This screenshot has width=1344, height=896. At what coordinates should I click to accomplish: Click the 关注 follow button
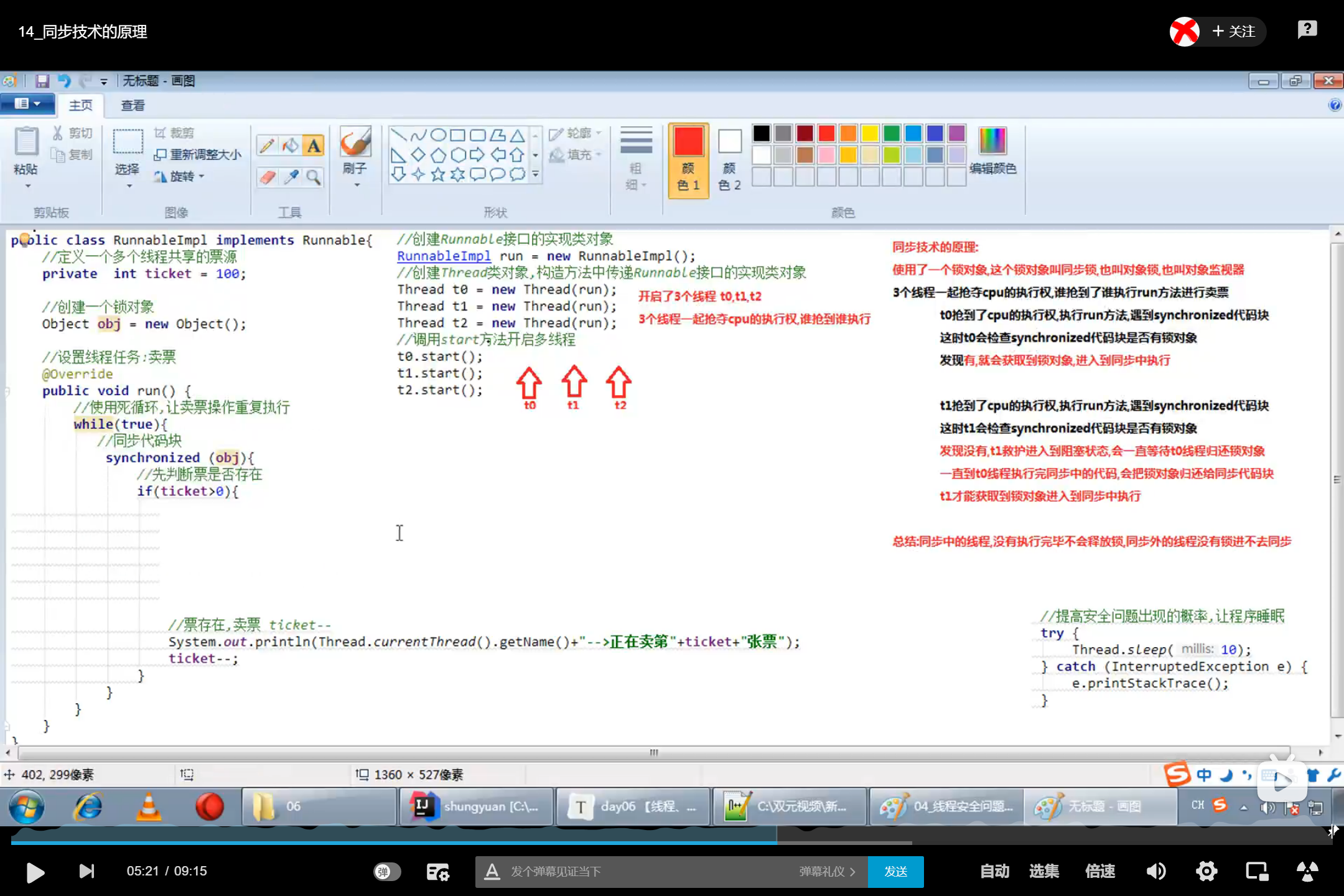(x=1234, y=31)
